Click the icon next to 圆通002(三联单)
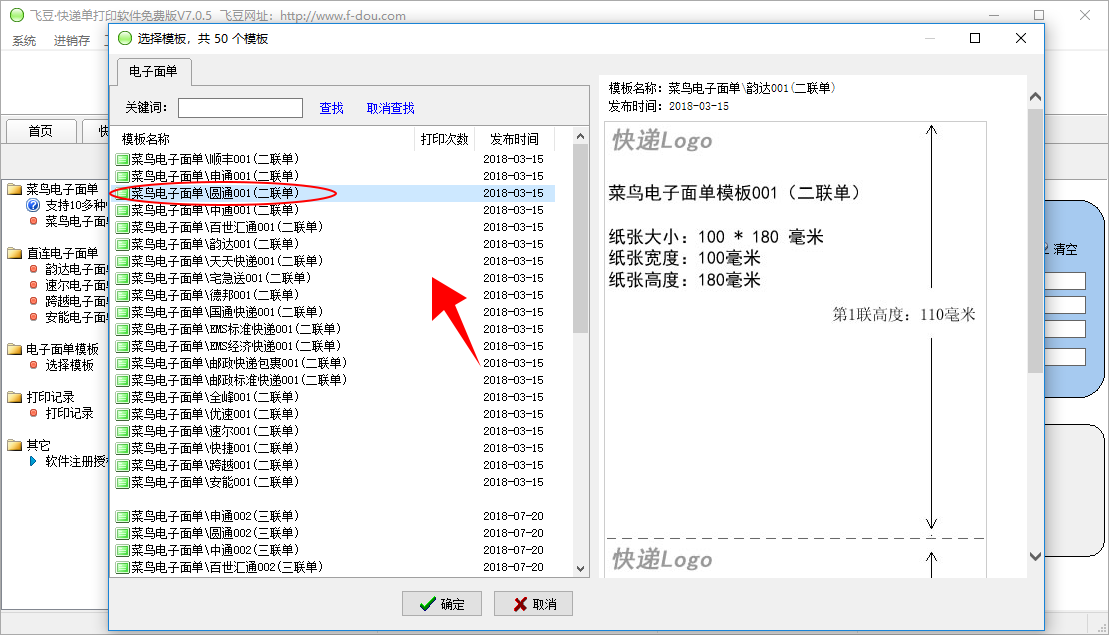This screenshot has height=635, width=1109. pos(122,533)
